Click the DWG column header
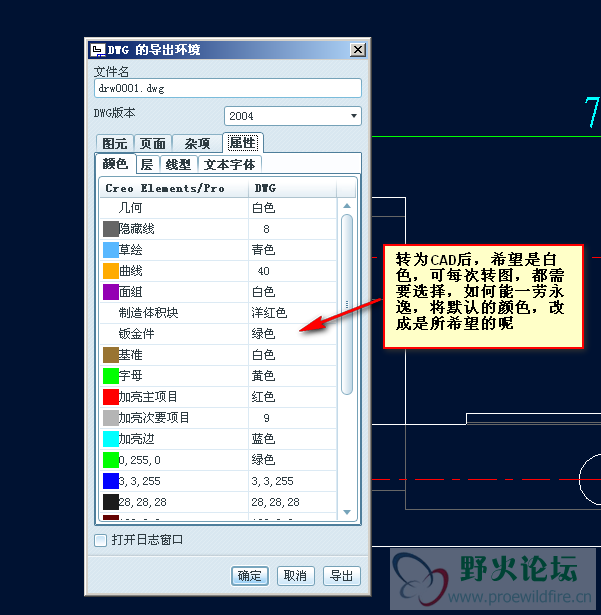 click(x=292, y=188)
